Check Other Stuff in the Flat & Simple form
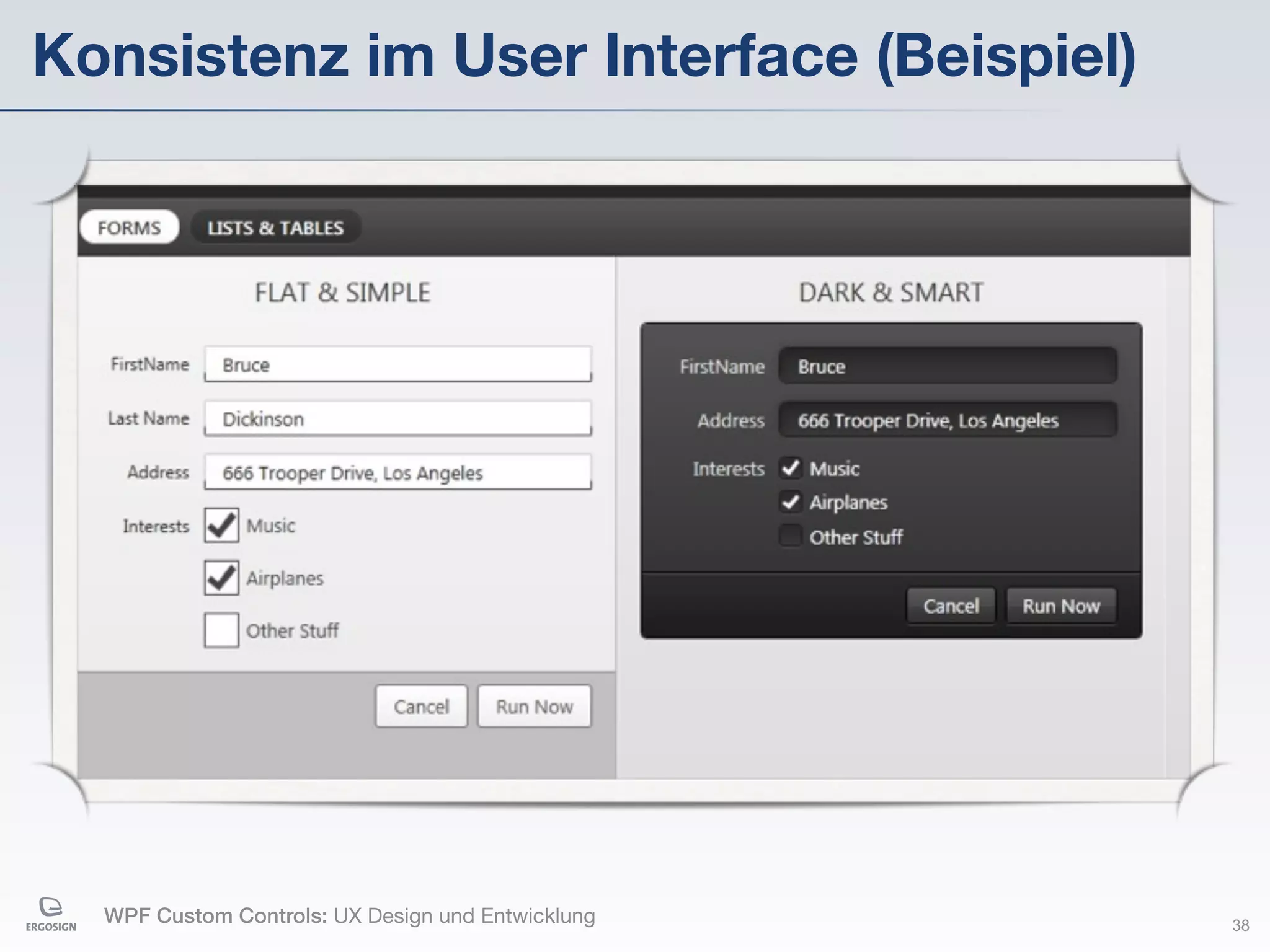 (221, 630)
